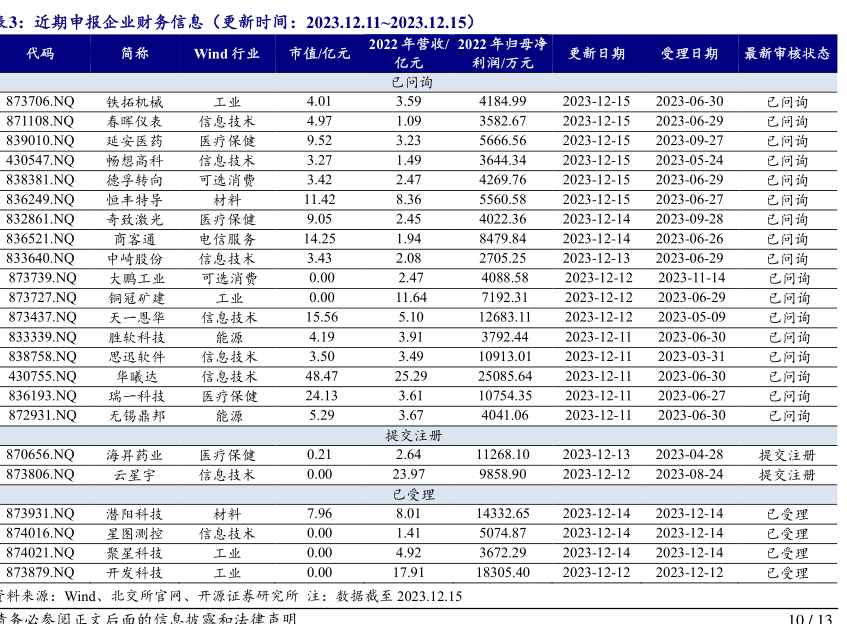Screen dimensions: 847x624
Task: Click the 更新日期 column header
Action: coord(597,53)
